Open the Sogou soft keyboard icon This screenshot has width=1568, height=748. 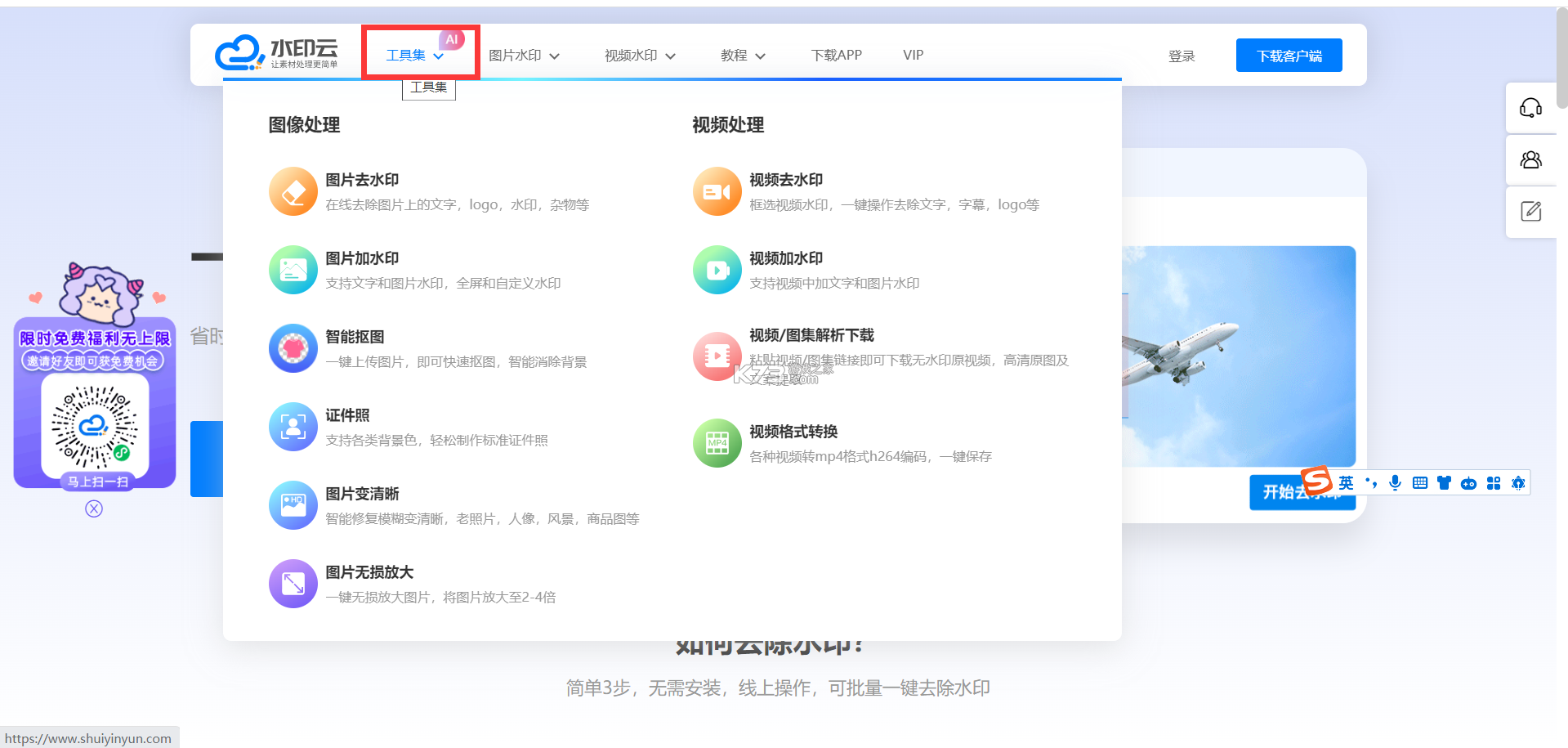(1420, 483)
